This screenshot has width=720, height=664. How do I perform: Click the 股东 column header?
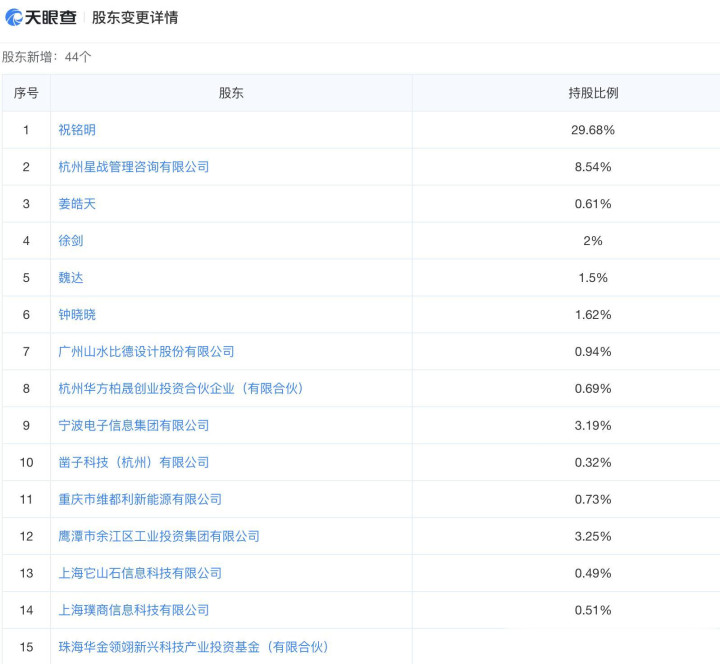(x=231, y=93)
